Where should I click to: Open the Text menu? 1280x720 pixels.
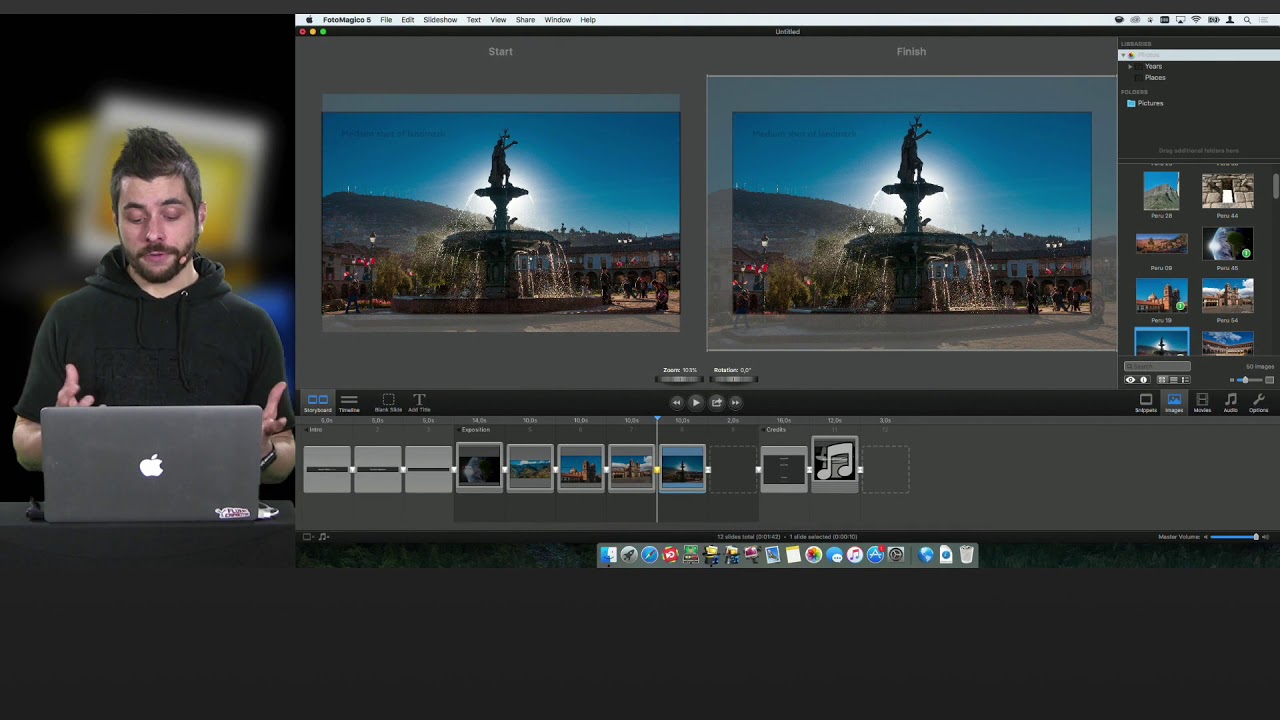click(473, 20)
